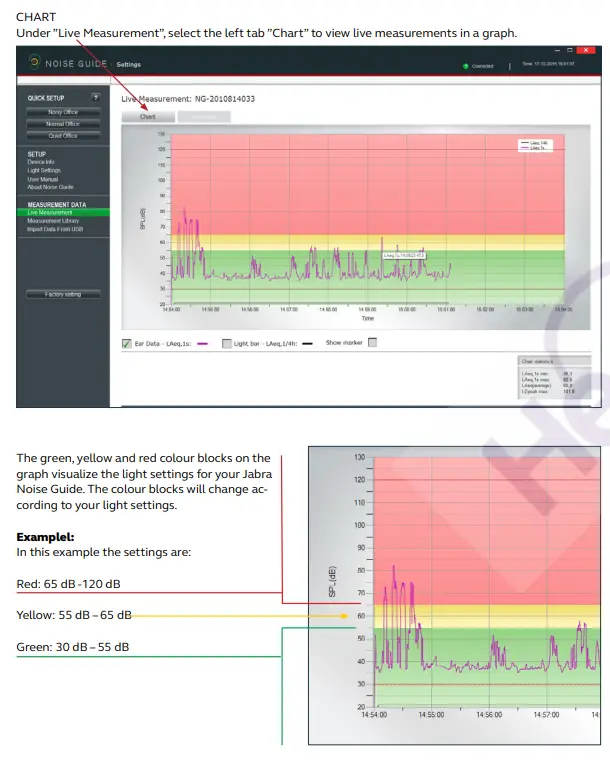Click the Live Measurement NG-2010814033 title
This screenshot has width=610, height=763.
(188, 99)
